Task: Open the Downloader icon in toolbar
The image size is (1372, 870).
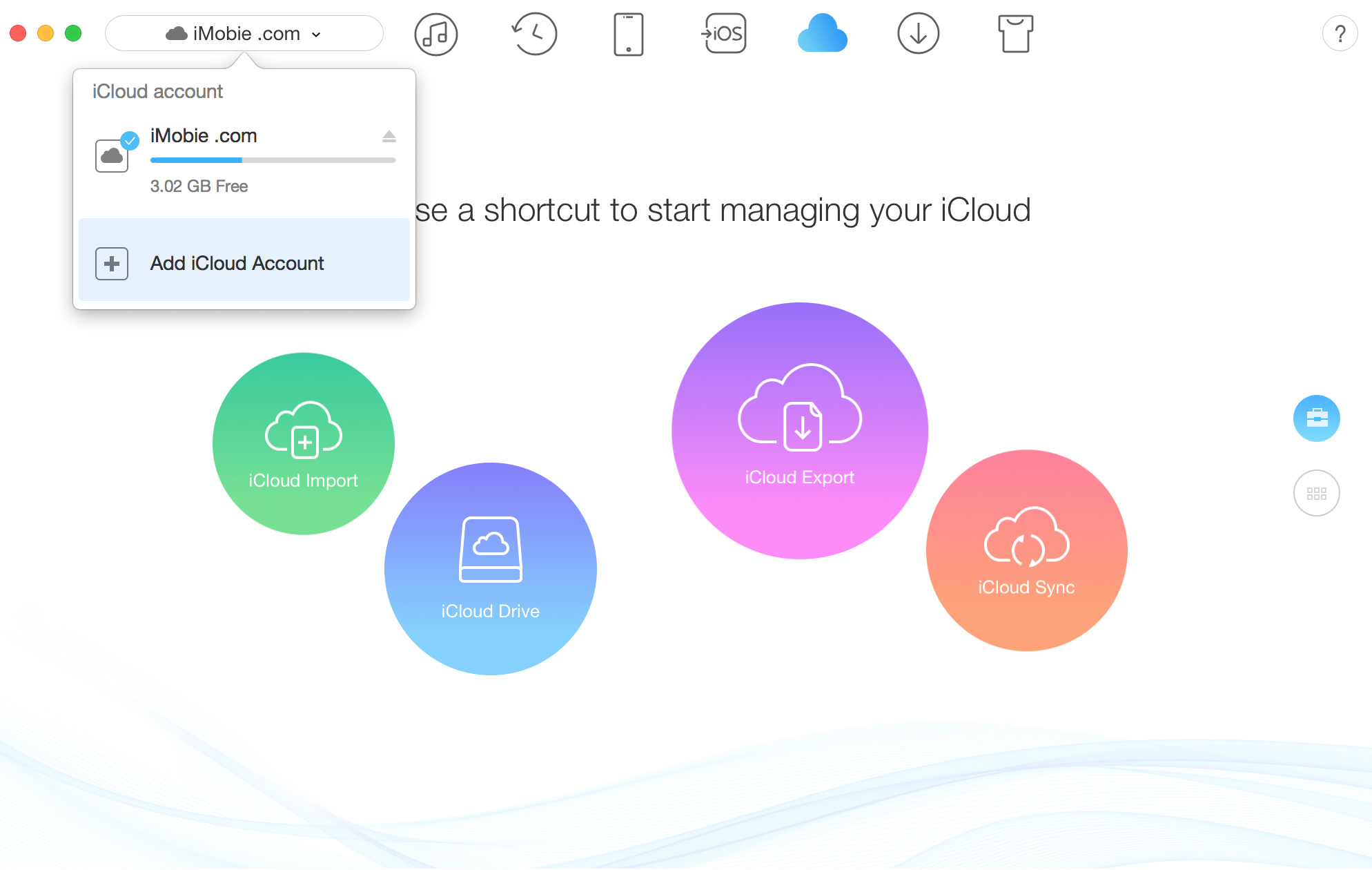Action: coord(918,33)
